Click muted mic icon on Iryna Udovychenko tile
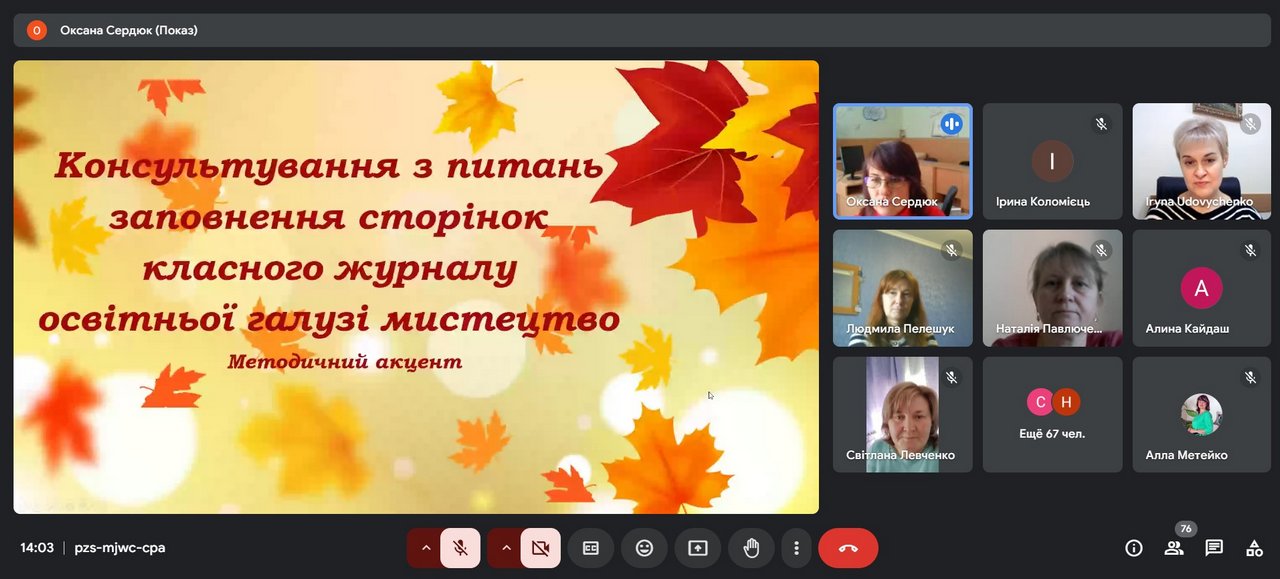Viewport: 1280px width, 579px height. click(1251, 124)
